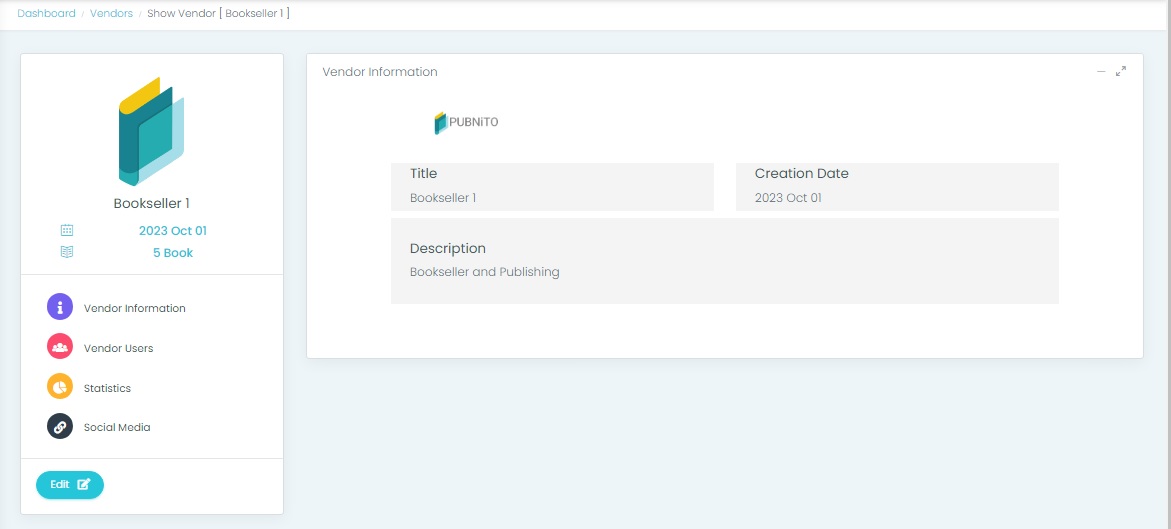Click the pink Vendor Users icon
This screenshot has width=1171, height=529.
pos(60,347)
